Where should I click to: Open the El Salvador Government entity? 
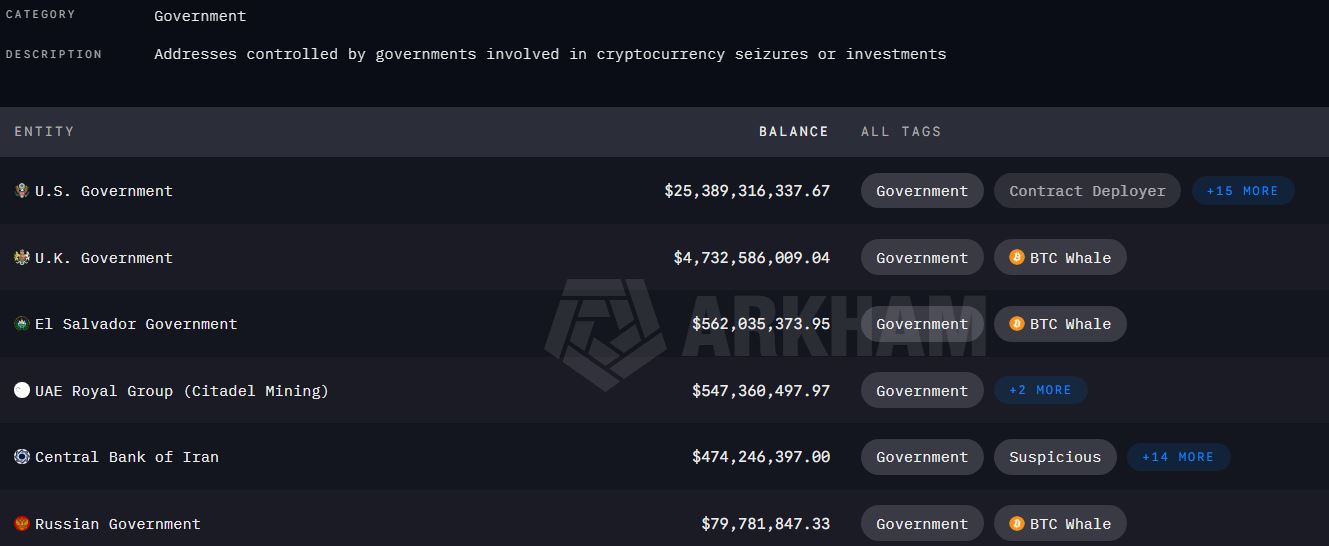point(136,324)
